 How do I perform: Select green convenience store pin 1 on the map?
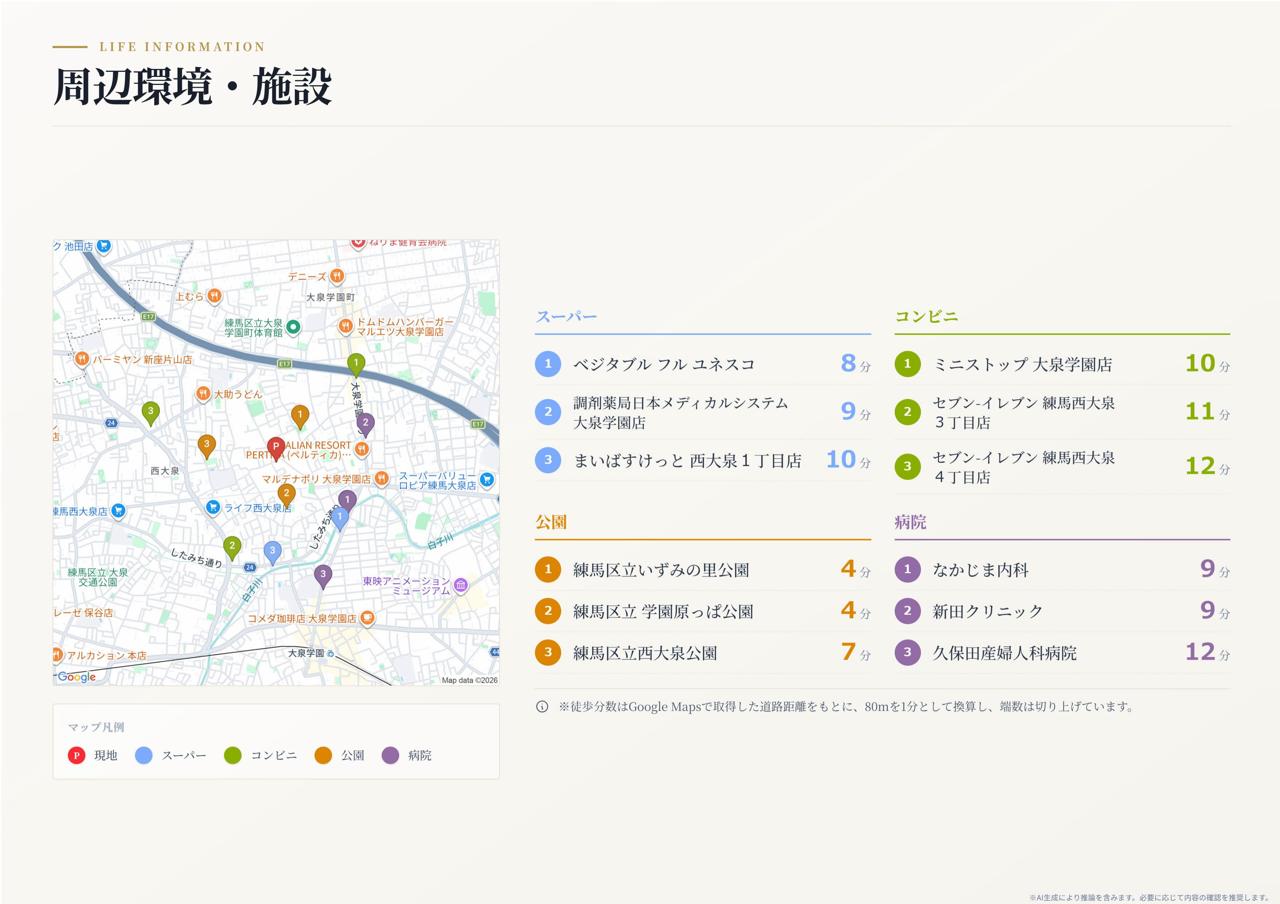[x=356, y=364]
